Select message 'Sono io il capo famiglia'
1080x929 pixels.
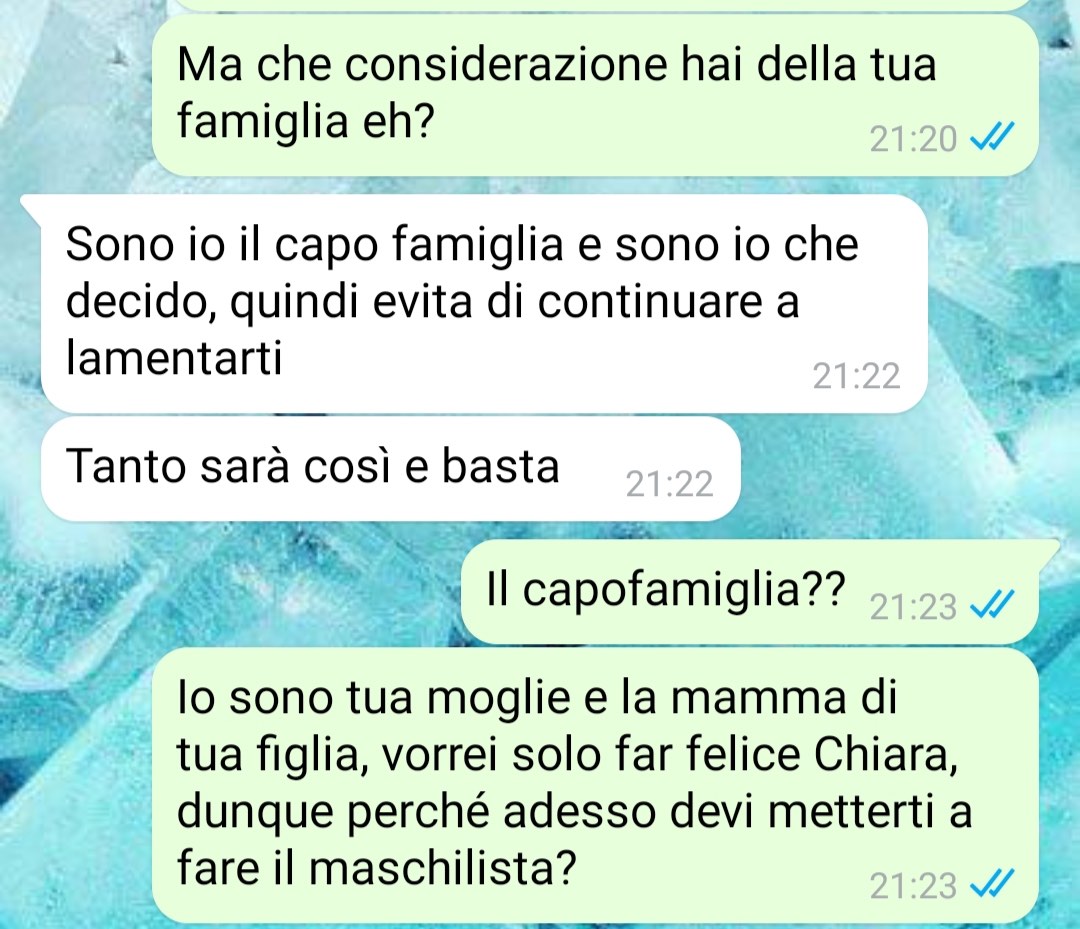[484, 304]
